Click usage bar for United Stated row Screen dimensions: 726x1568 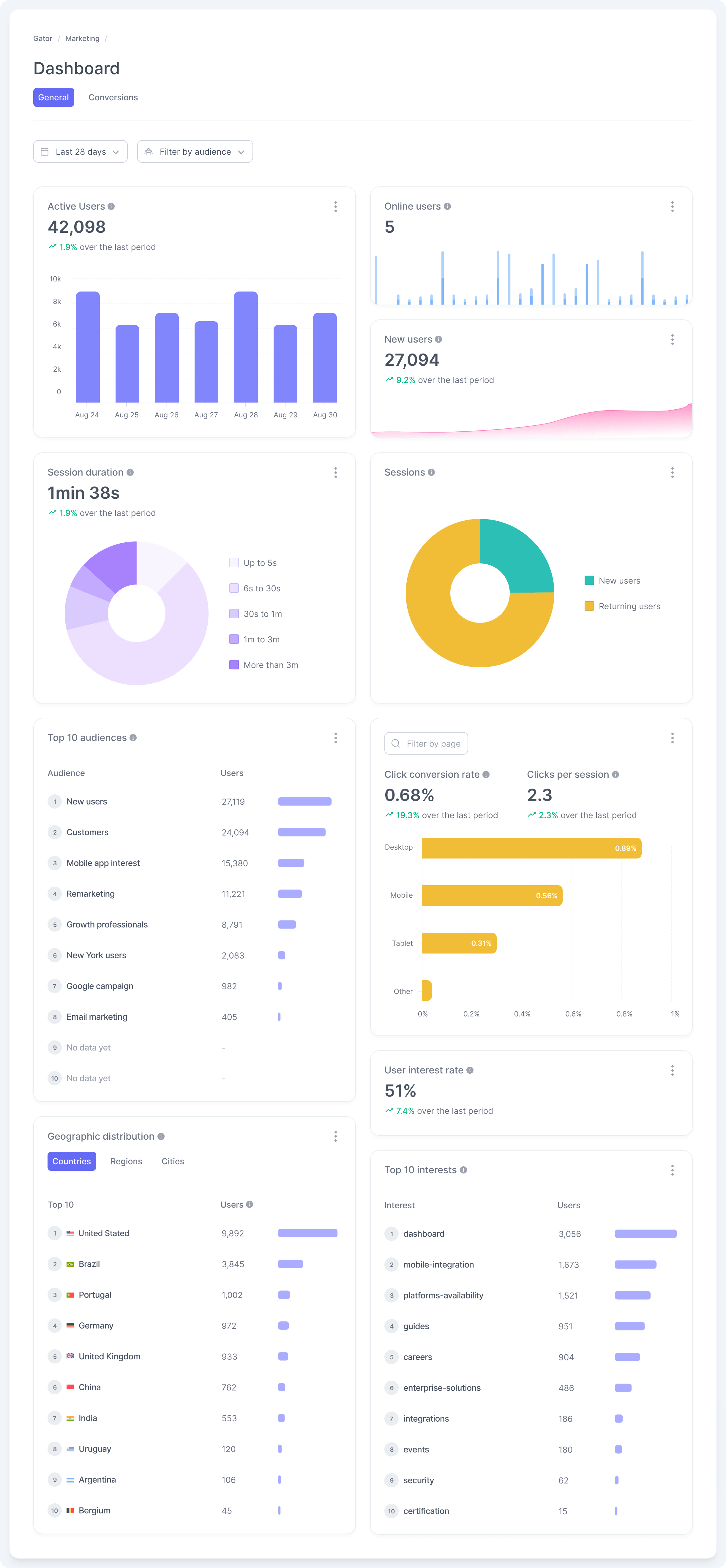click(307, 1233)
